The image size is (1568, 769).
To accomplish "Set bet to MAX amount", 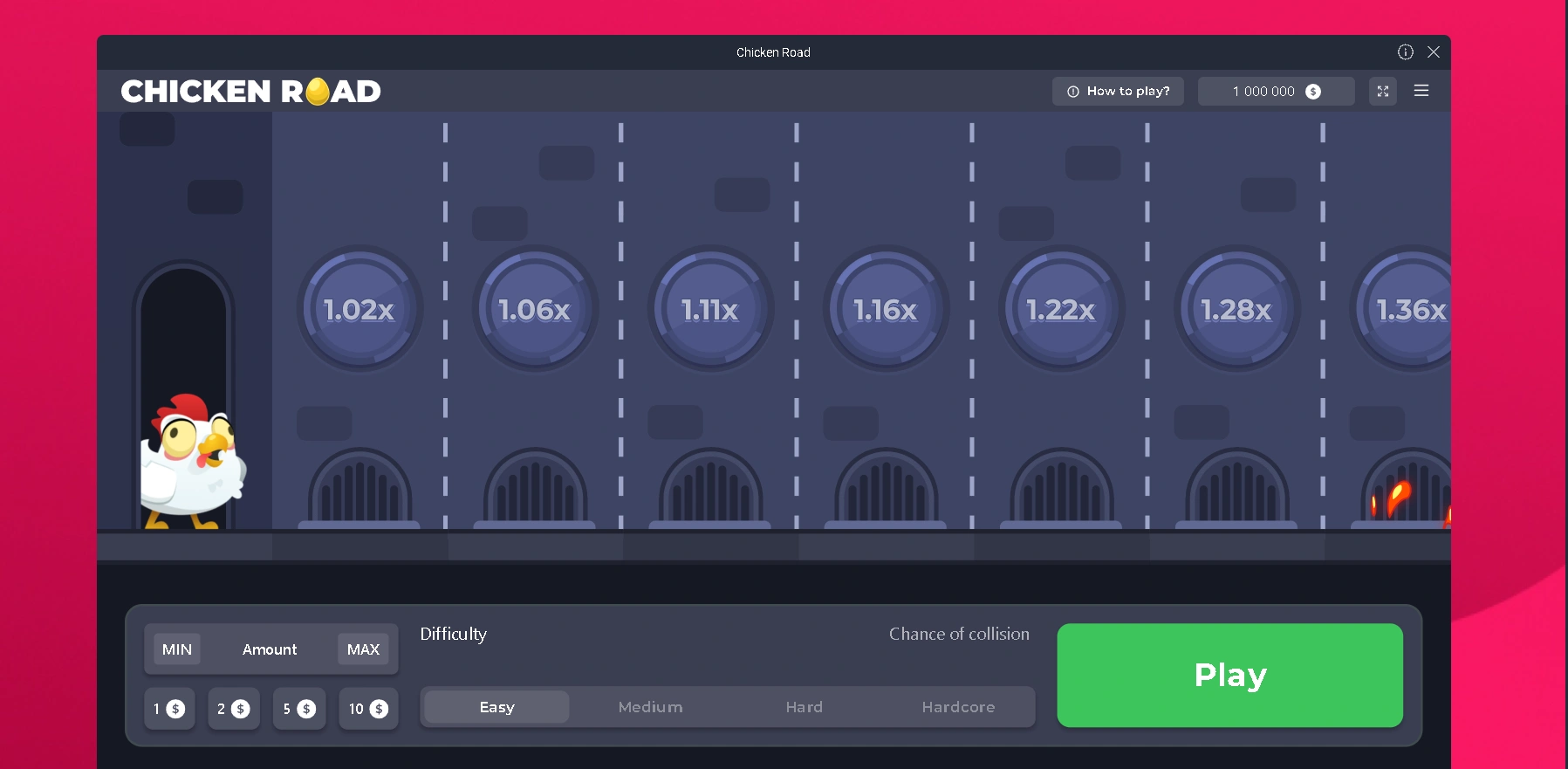I will point(363,649).
